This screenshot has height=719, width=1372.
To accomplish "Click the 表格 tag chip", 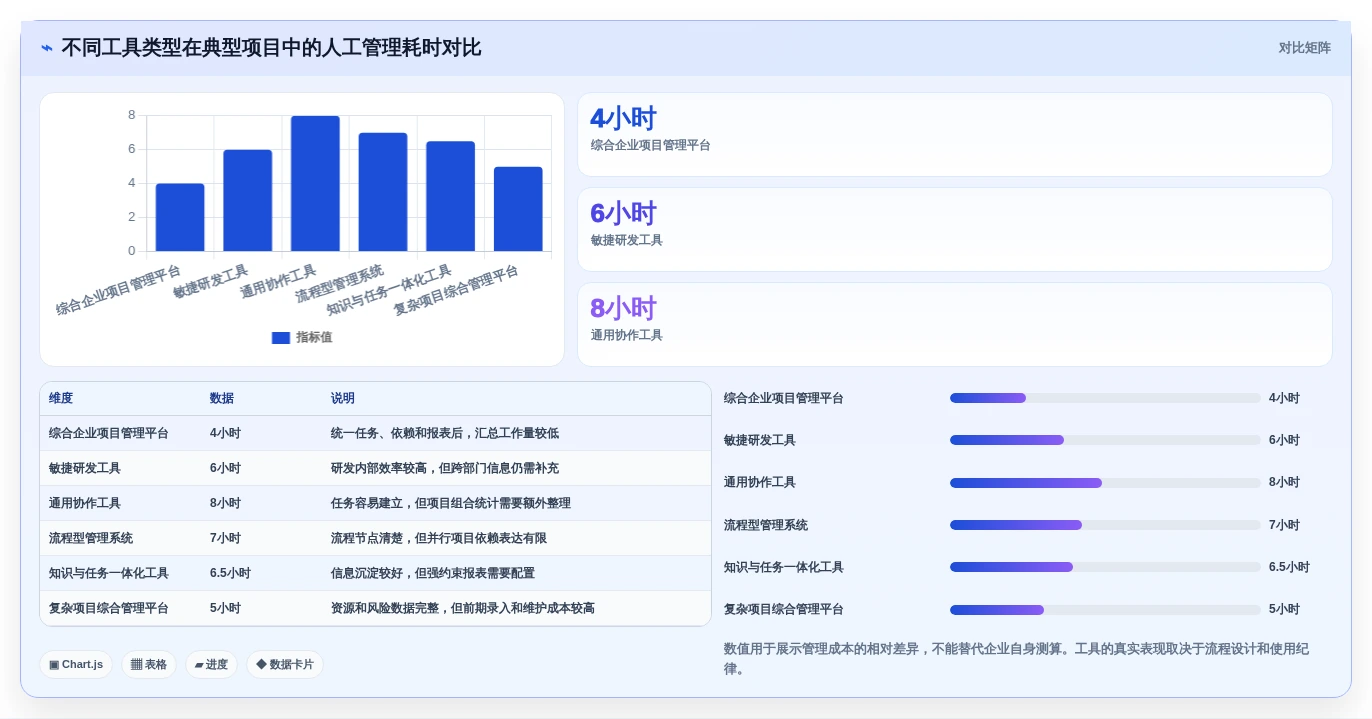I will coord(149,664).
